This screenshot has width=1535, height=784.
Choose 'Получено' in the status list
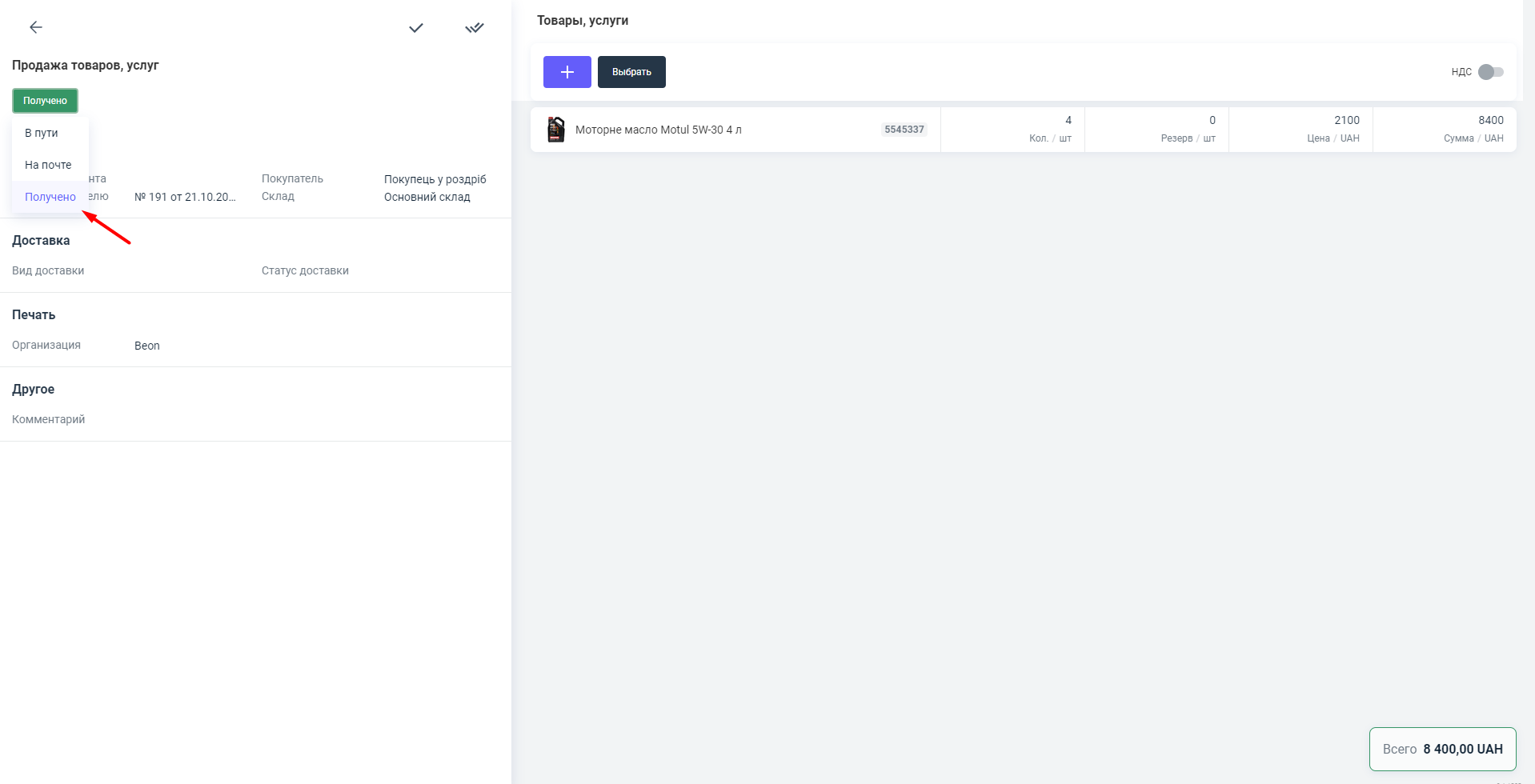pyautogui.click(x=50, y=197)
